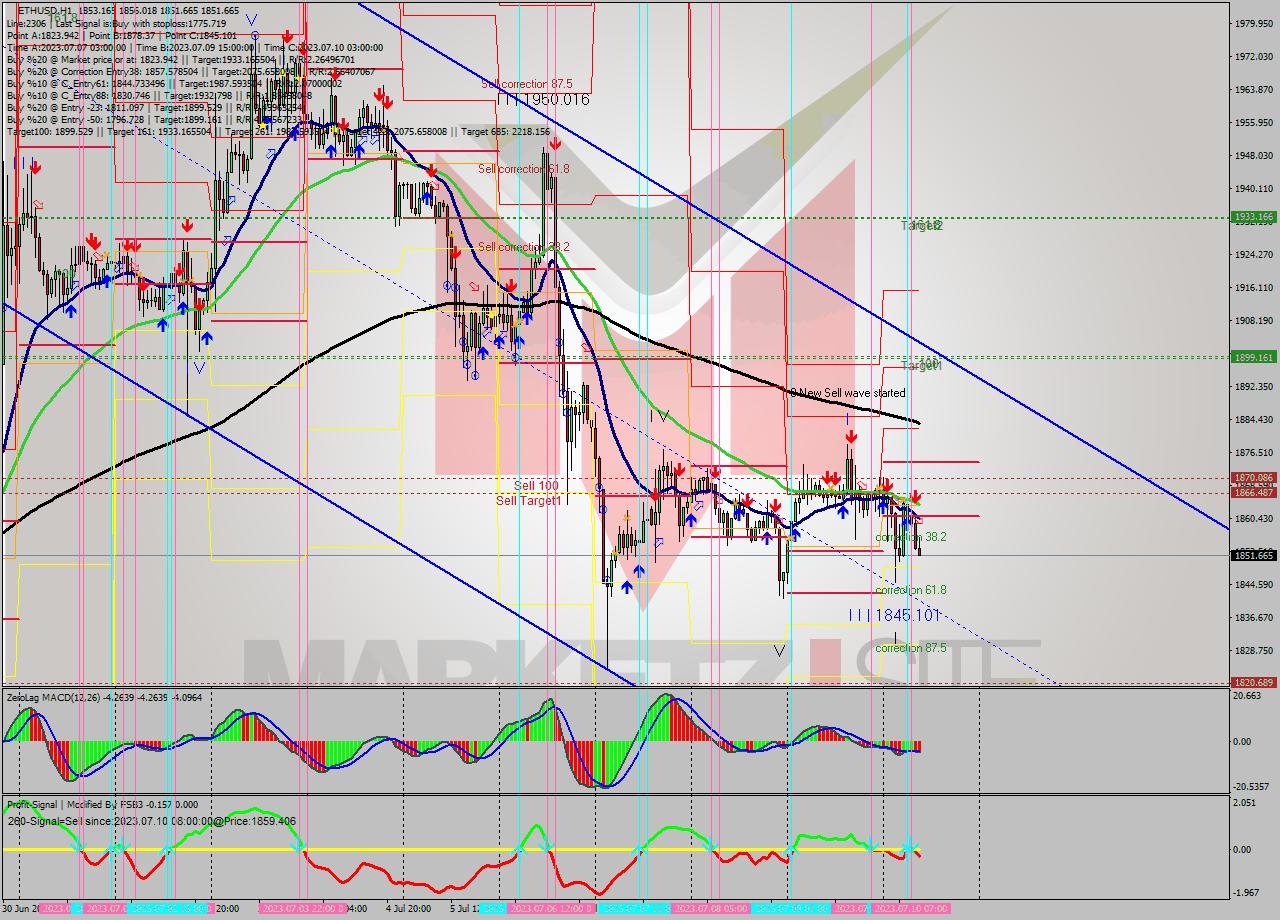The height and width of the screenshot is (920, 1280).
Task: Click the pink '2023.07.10 07:00' time marker
Action: click(910, 908)
